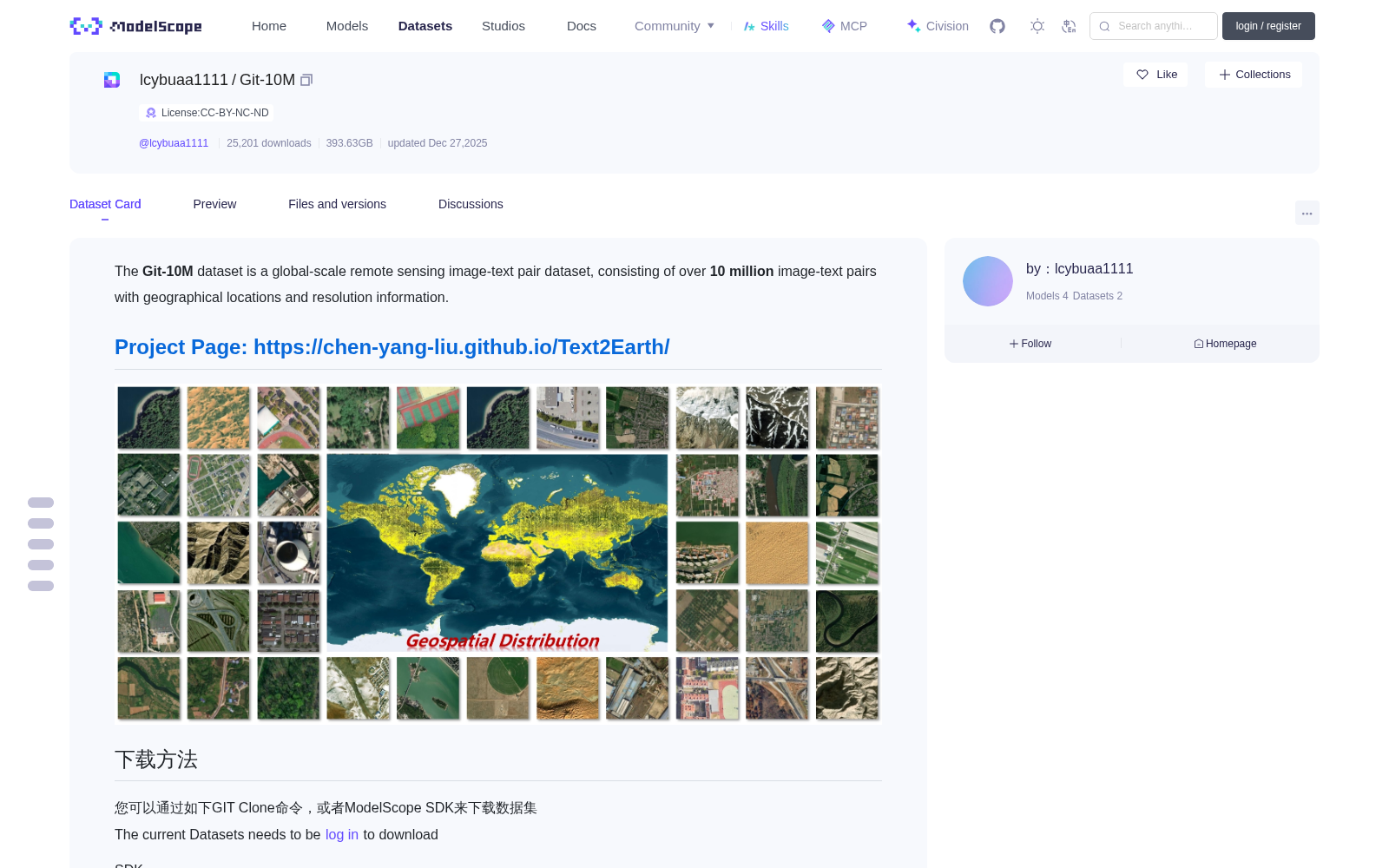Screen dimensions: 1389x868
Task: Follow the author lcybuaa1111
Action: click(1030, 344)
